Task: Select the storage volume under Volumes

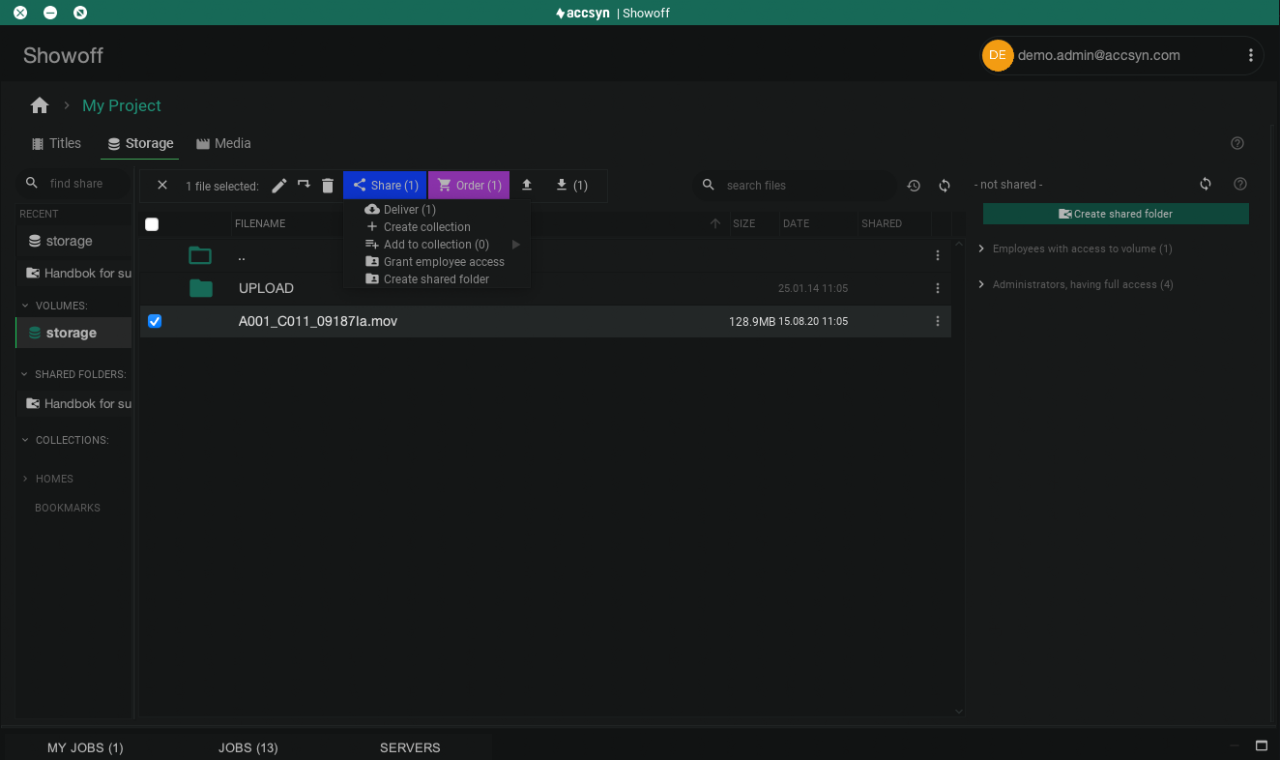Action: (74, 333)
